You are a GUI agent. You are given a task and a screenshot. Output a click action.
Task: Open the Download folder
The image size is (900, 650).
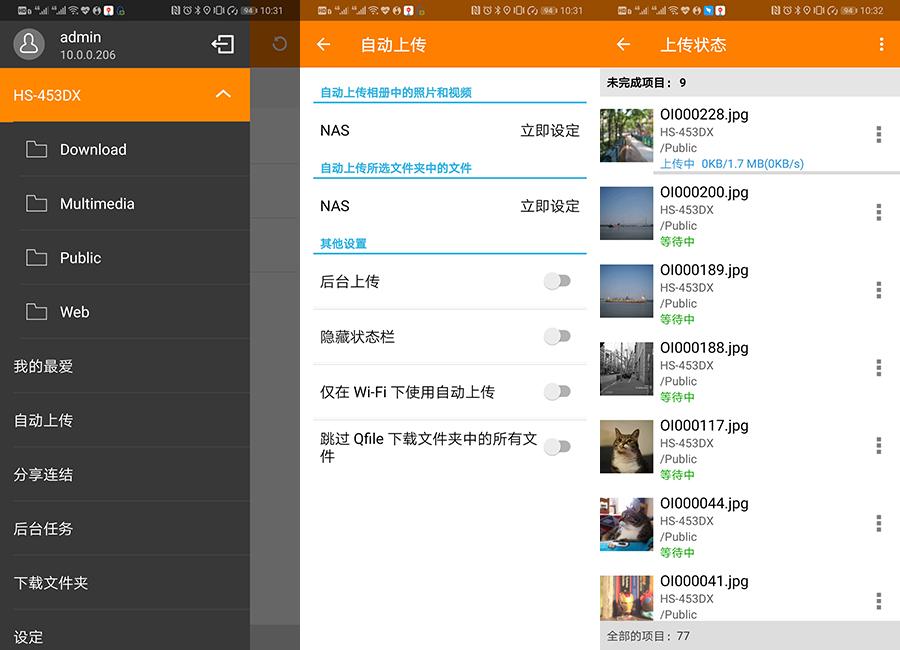(92, 150)
